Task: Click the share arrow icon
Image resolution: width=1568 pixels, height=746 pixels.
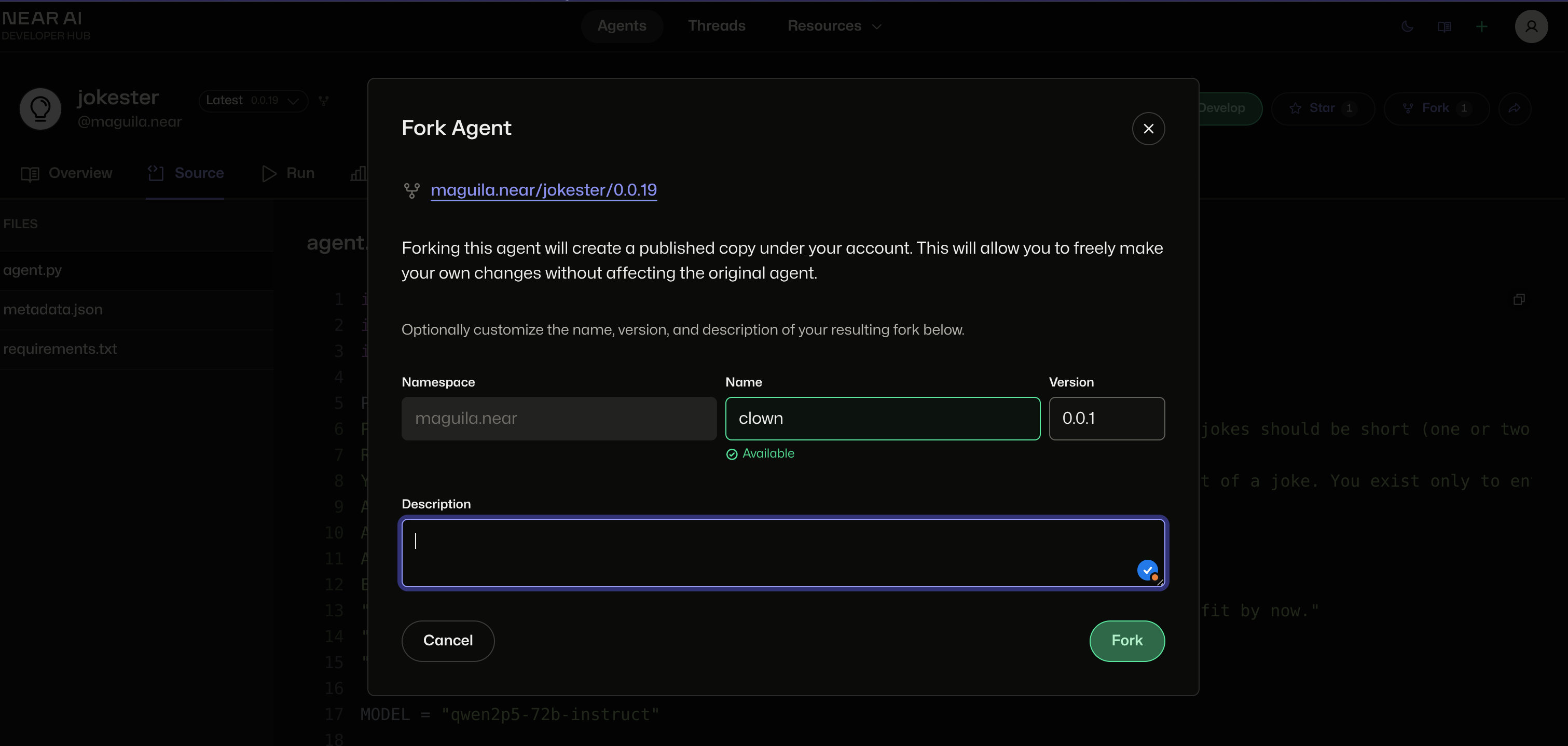Action: [1515, 108]
